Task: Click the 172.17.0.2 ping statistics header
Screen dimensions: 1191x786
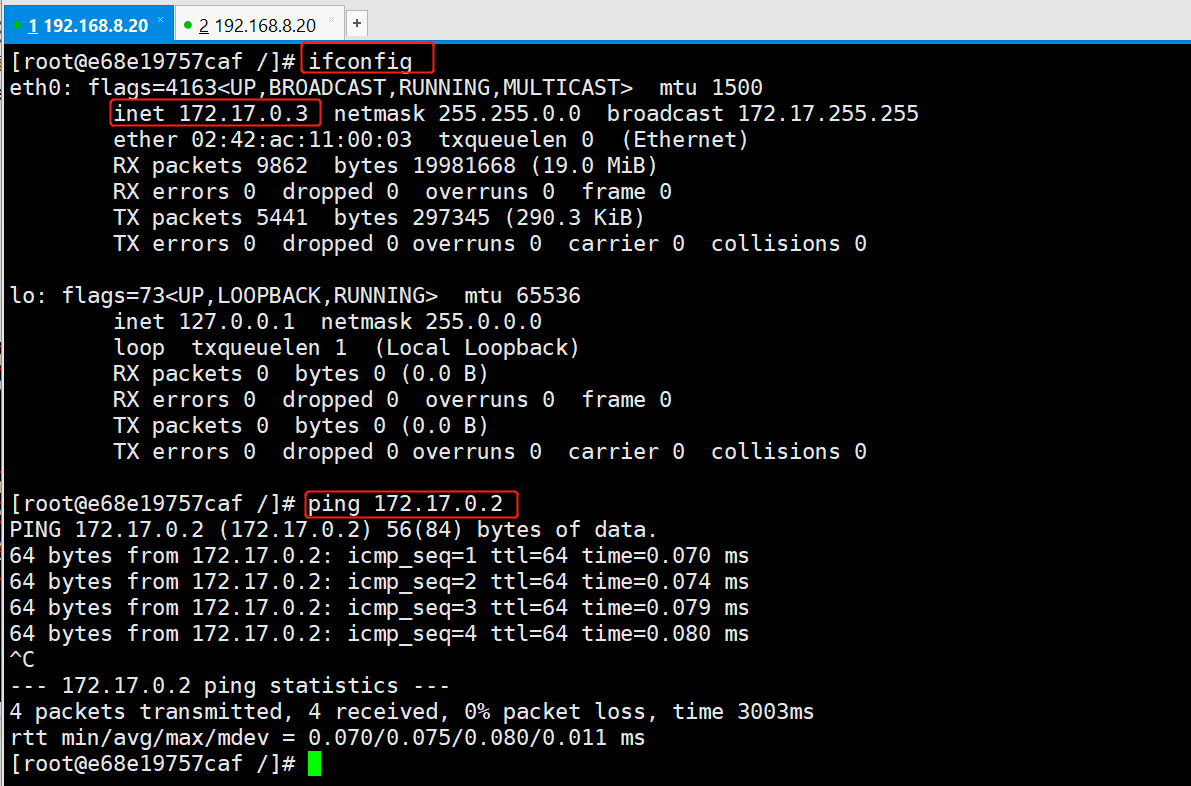Action: point(230,686)
